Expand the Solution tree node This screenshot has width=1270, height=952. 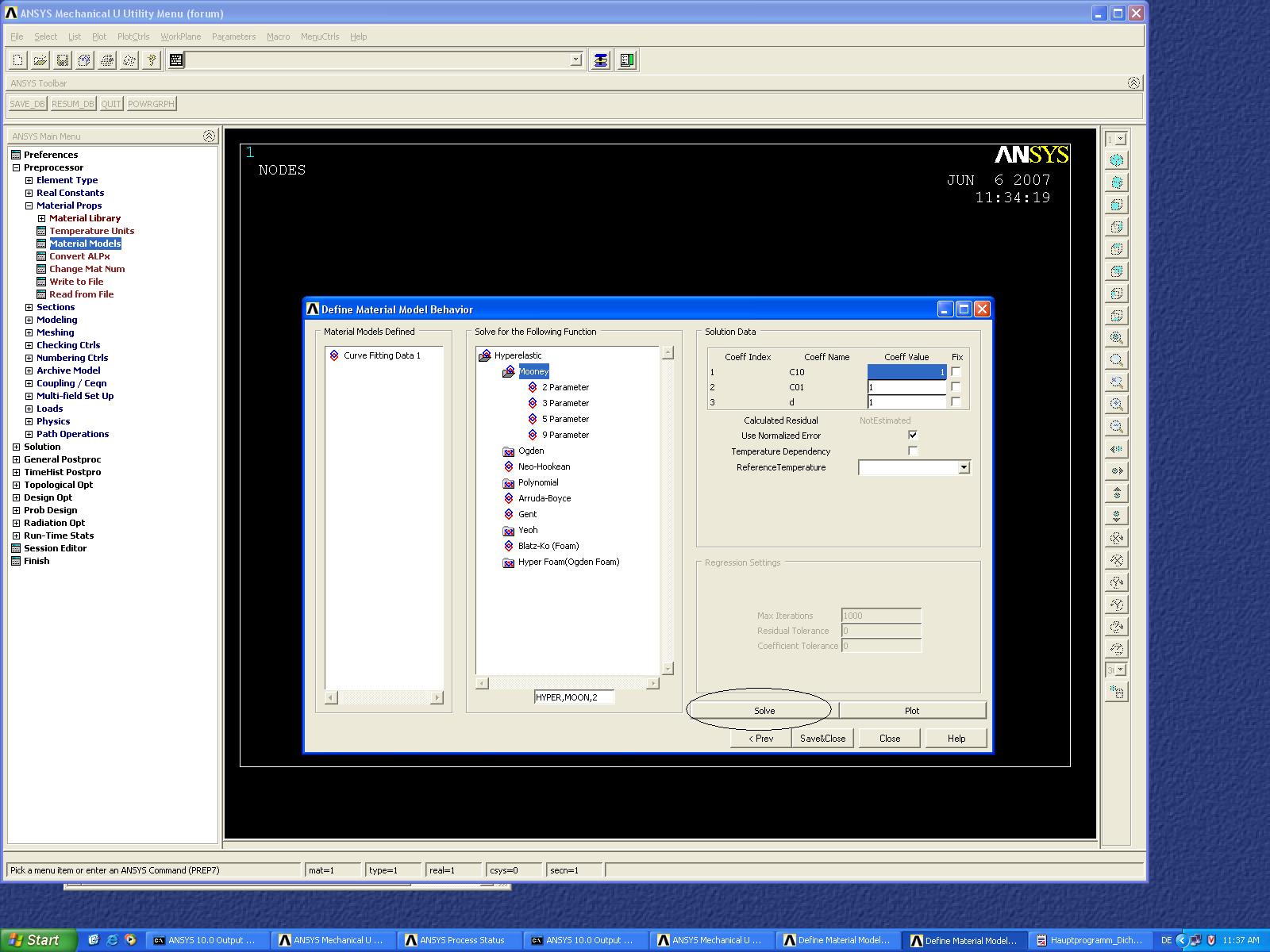coord(16,447)
